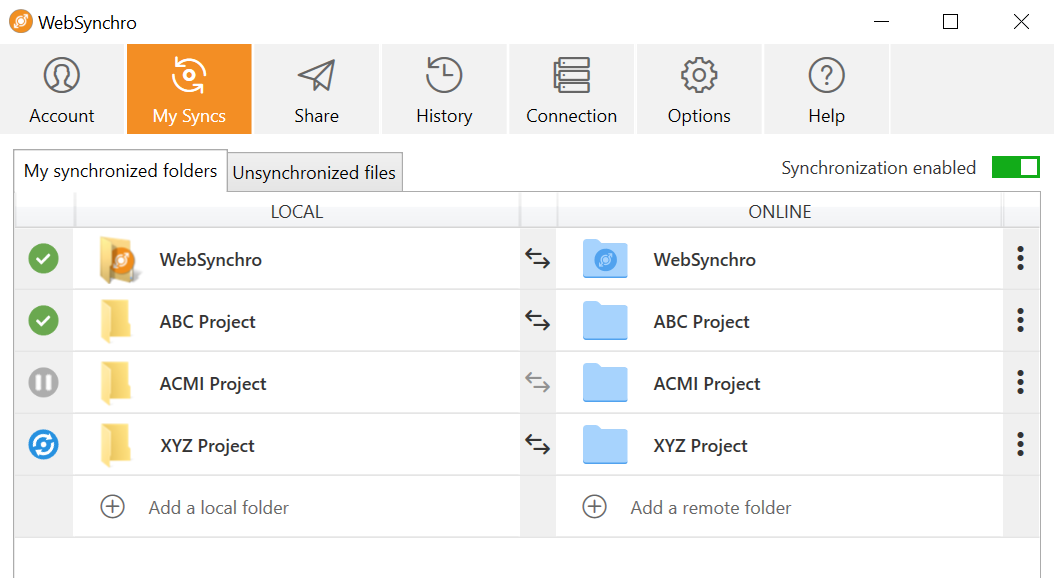Image resolution: width=1054 pixels, height=578 pixels.
Task: Click the WebSynchro logo in title bar
Action: pos(21,22)
